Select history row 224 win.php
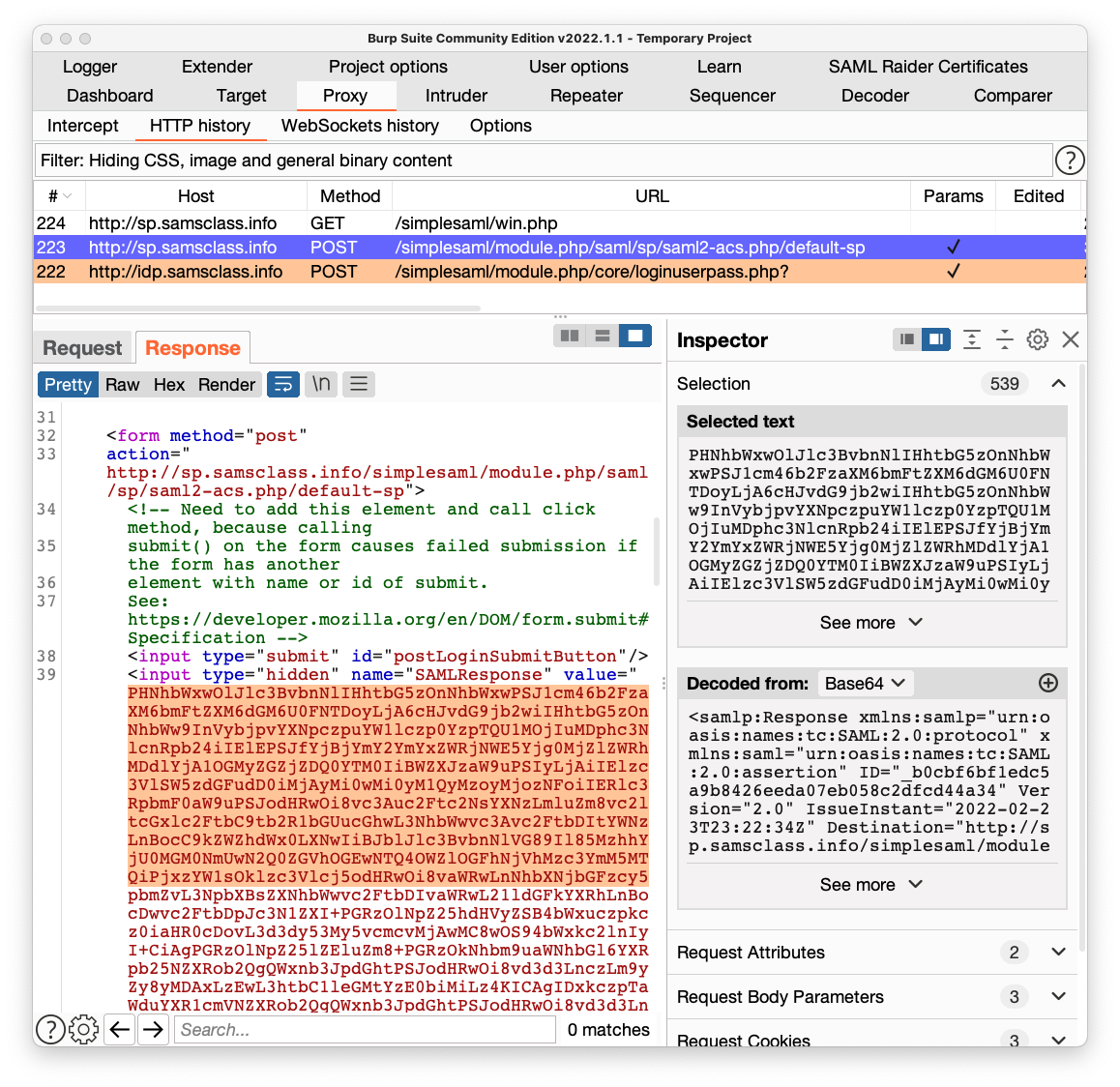This screenshot has width=1120, height=1087. click(560, 222)
